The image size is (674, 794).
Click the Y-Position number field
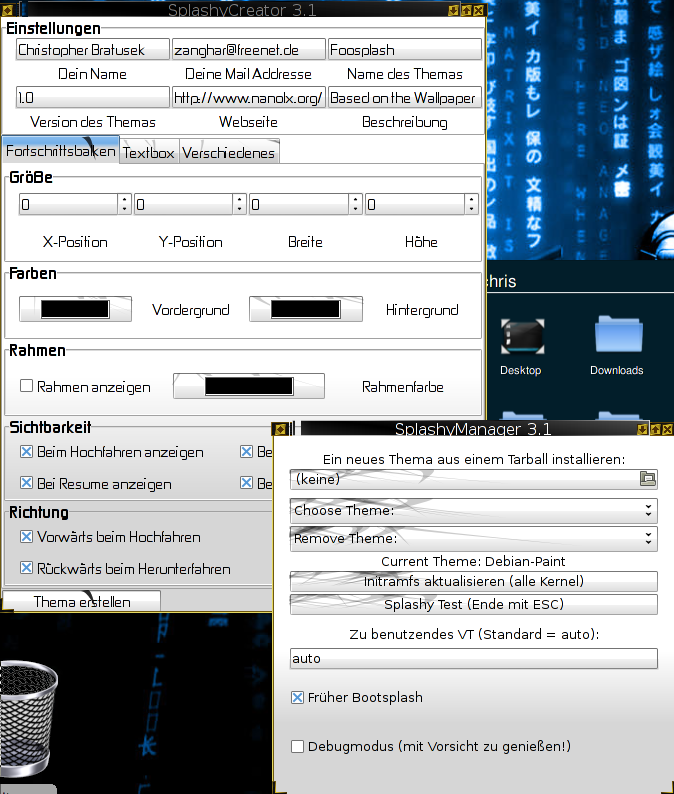pyautogui.click(x=184, y=204)
